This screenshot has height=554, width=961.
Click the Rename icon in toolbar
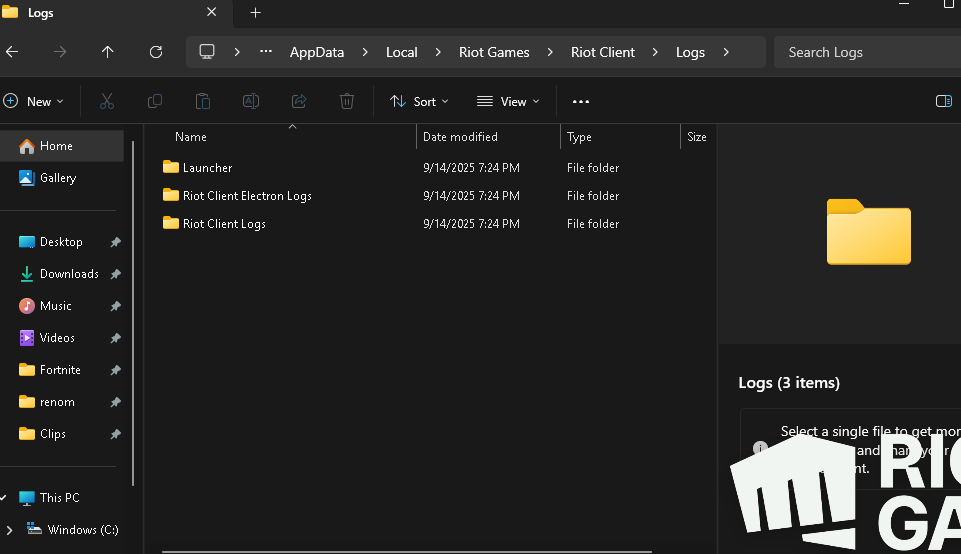pos(251,101)
